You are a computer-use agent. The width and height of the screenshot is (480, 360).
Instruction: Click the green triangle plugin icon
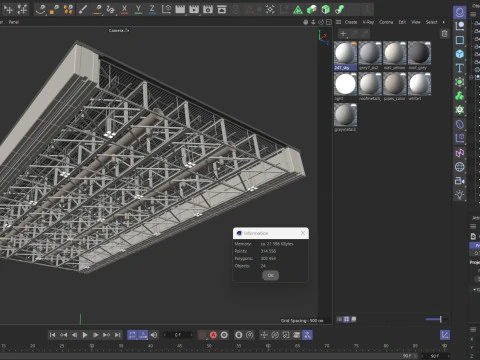coord(298,10)
